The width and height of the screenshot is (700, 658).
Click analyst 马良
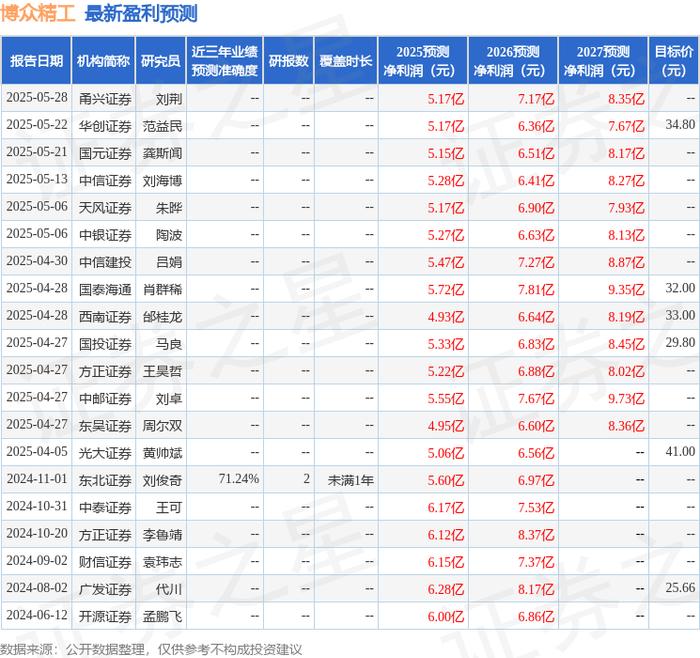click(169, 343)
